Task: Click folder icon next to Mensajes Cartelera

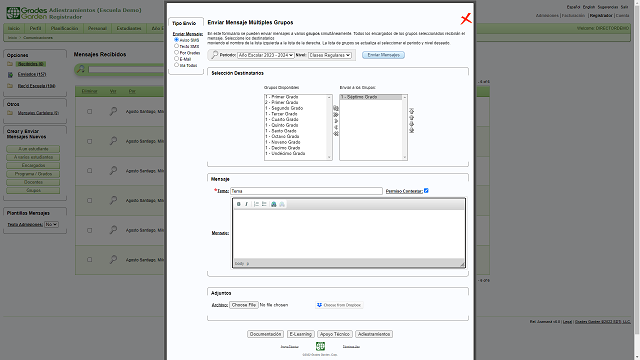Action: click(10, 113)
